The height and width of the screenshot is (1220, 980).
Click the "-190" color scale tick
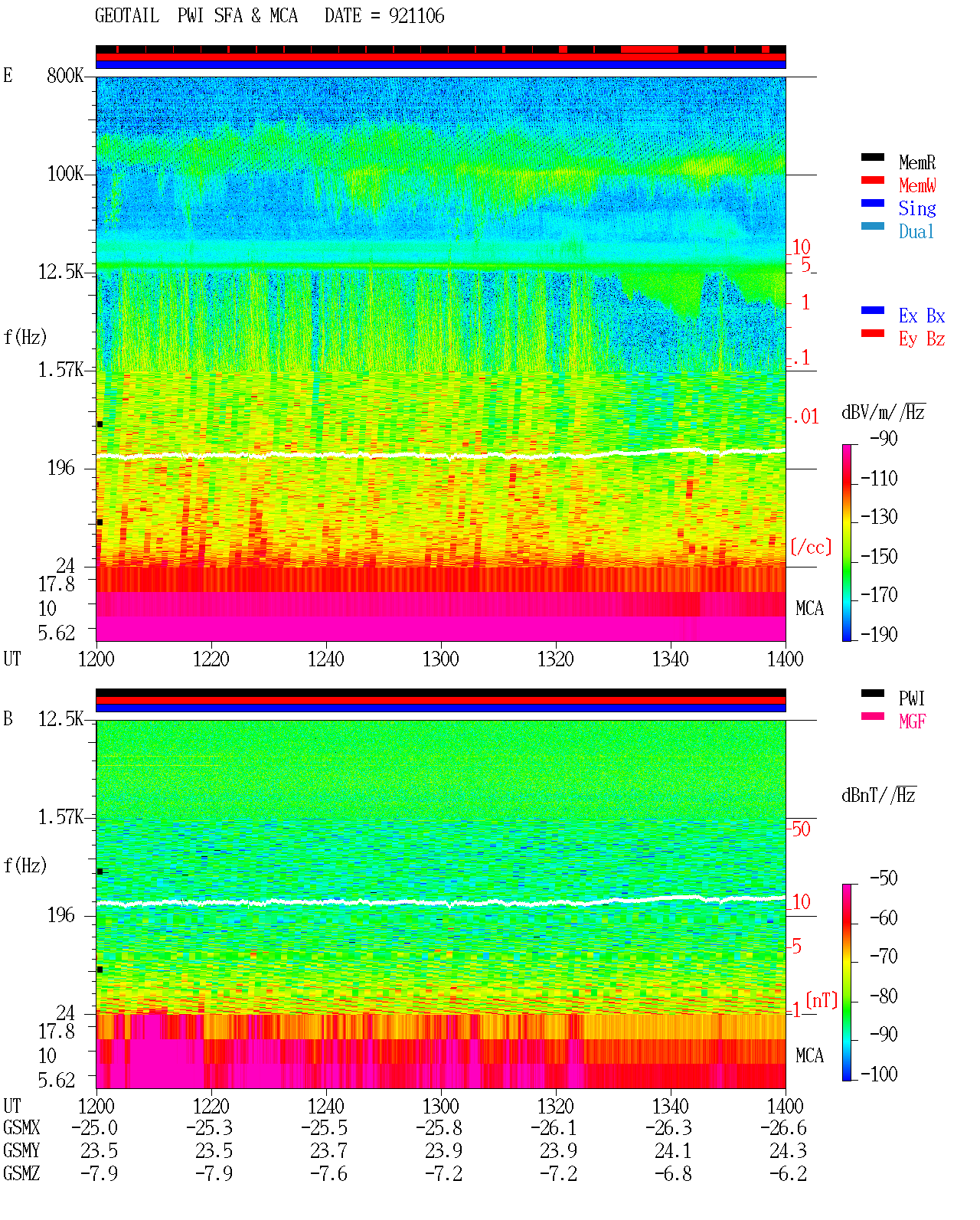pyautogui.click(x=879, y=634)
